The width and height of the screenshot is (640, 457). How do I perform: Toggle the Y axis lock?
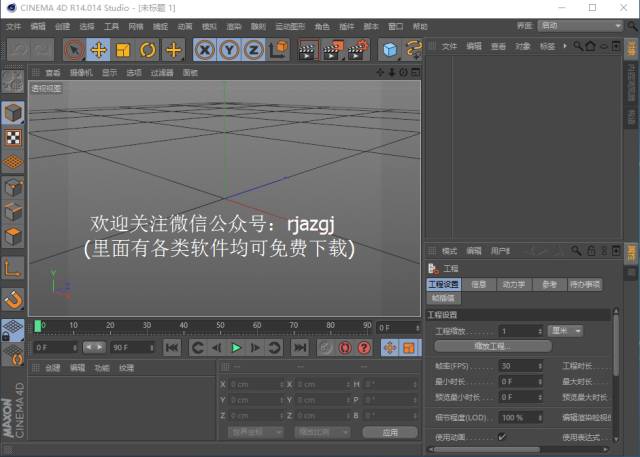(x=229, y=49)
